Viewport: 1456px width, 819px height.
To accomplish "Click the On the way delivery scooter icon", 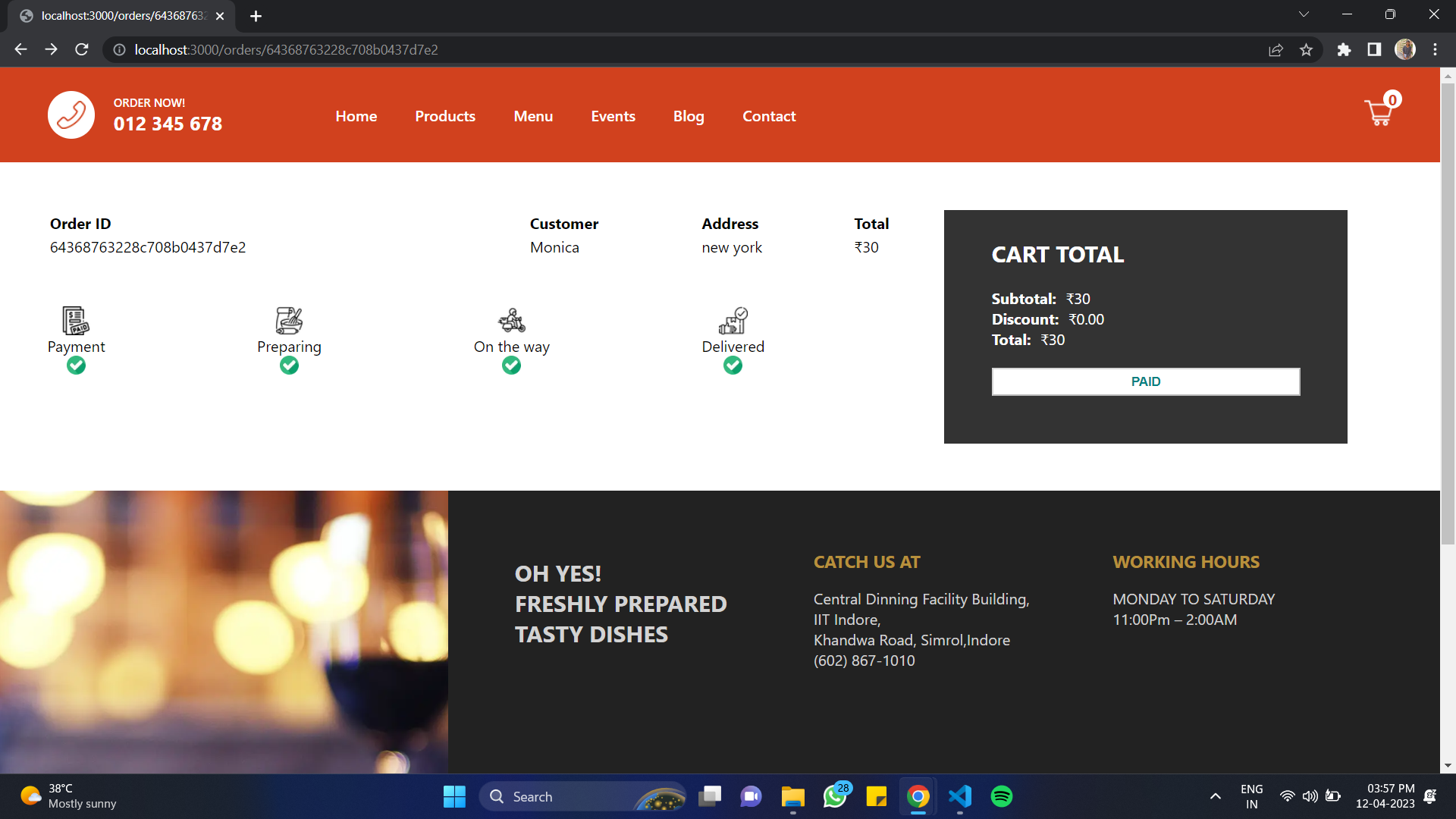I will pos(511,320).
